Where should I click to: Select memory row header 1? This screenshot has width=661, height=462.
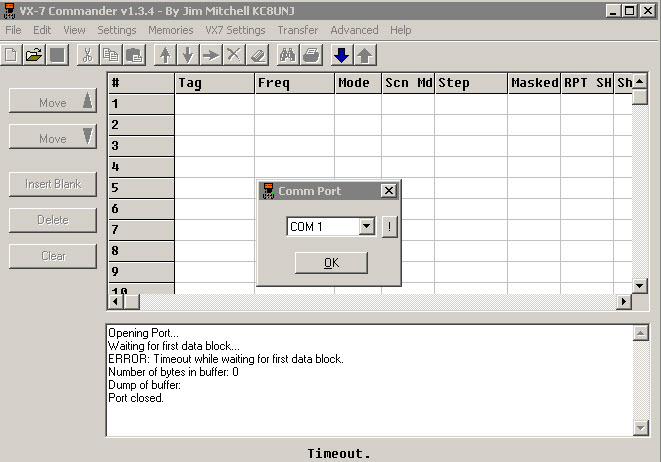[x=142, y=104]
